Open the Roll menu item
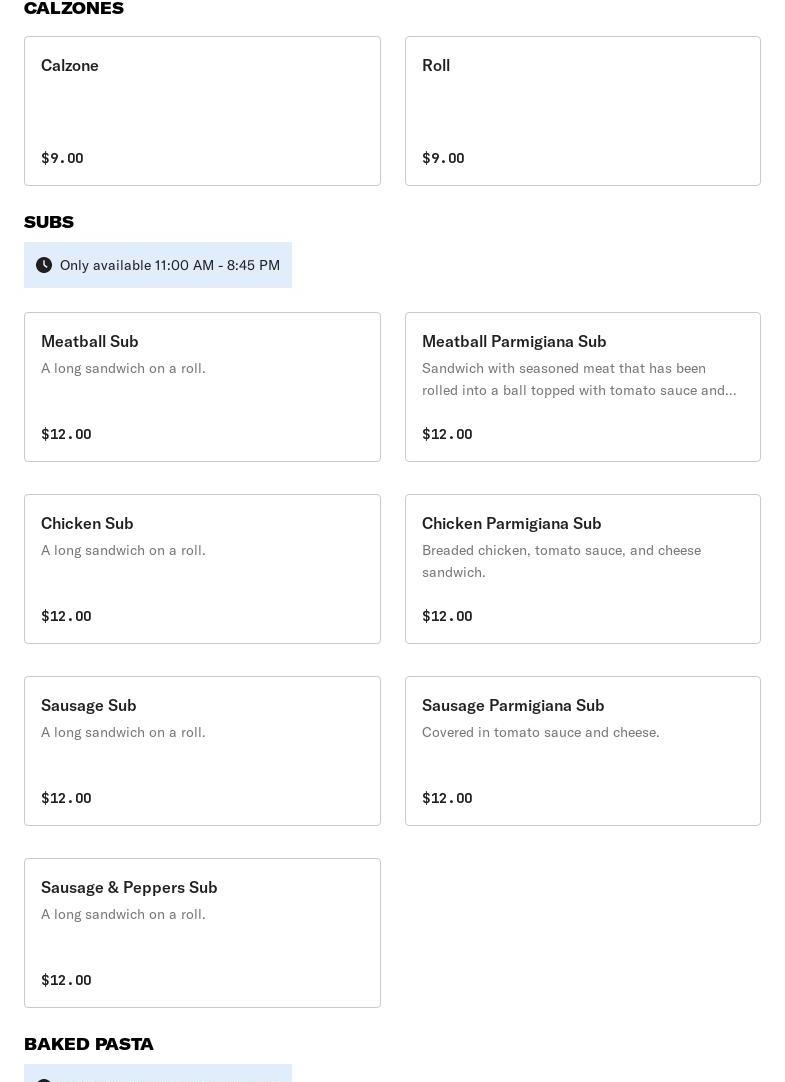The height and width of the screenshot is (1082, 785). pos(582,111)
